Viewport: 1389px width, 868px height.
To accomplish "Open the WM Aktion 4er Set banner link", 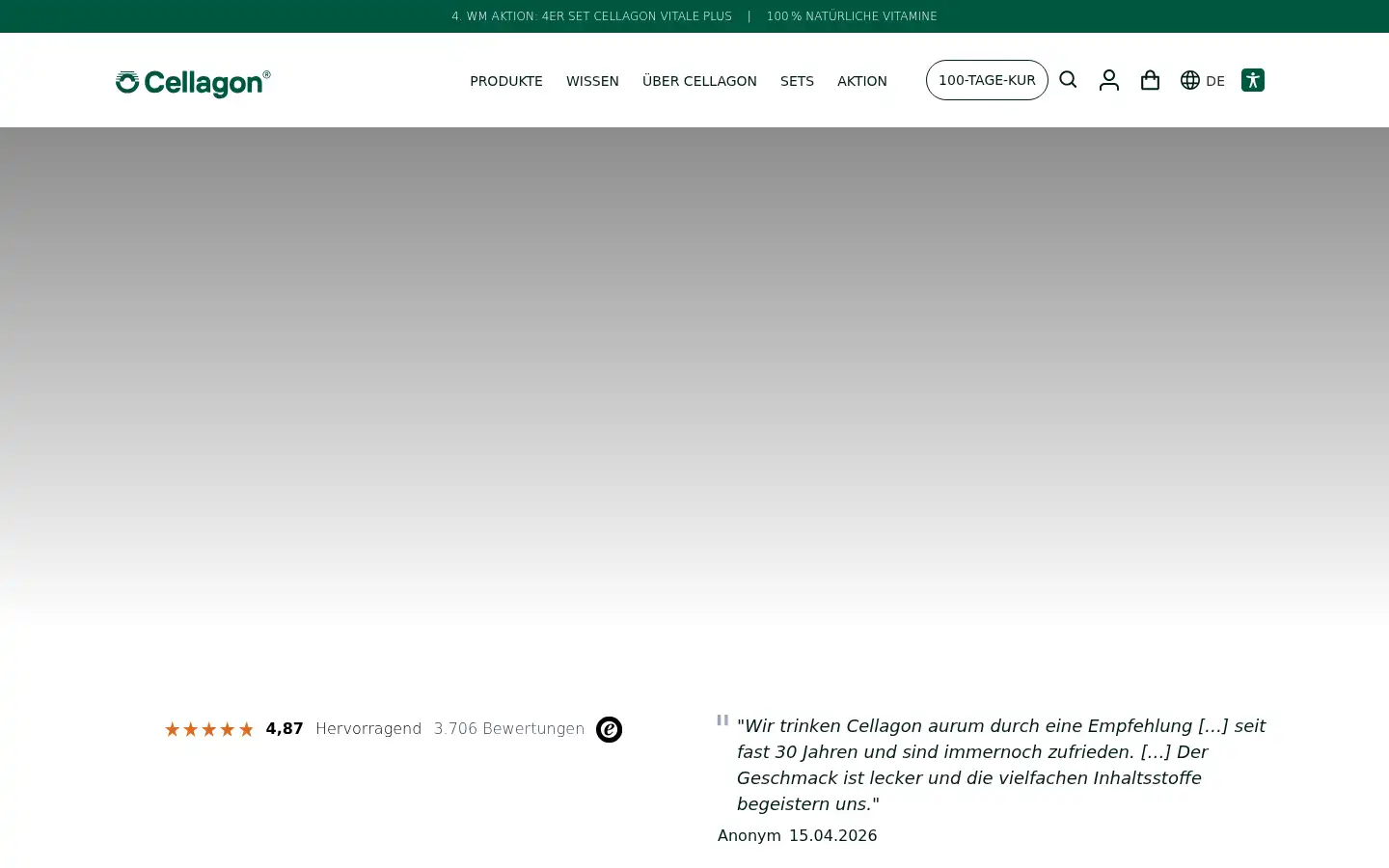I will (591, 16).
